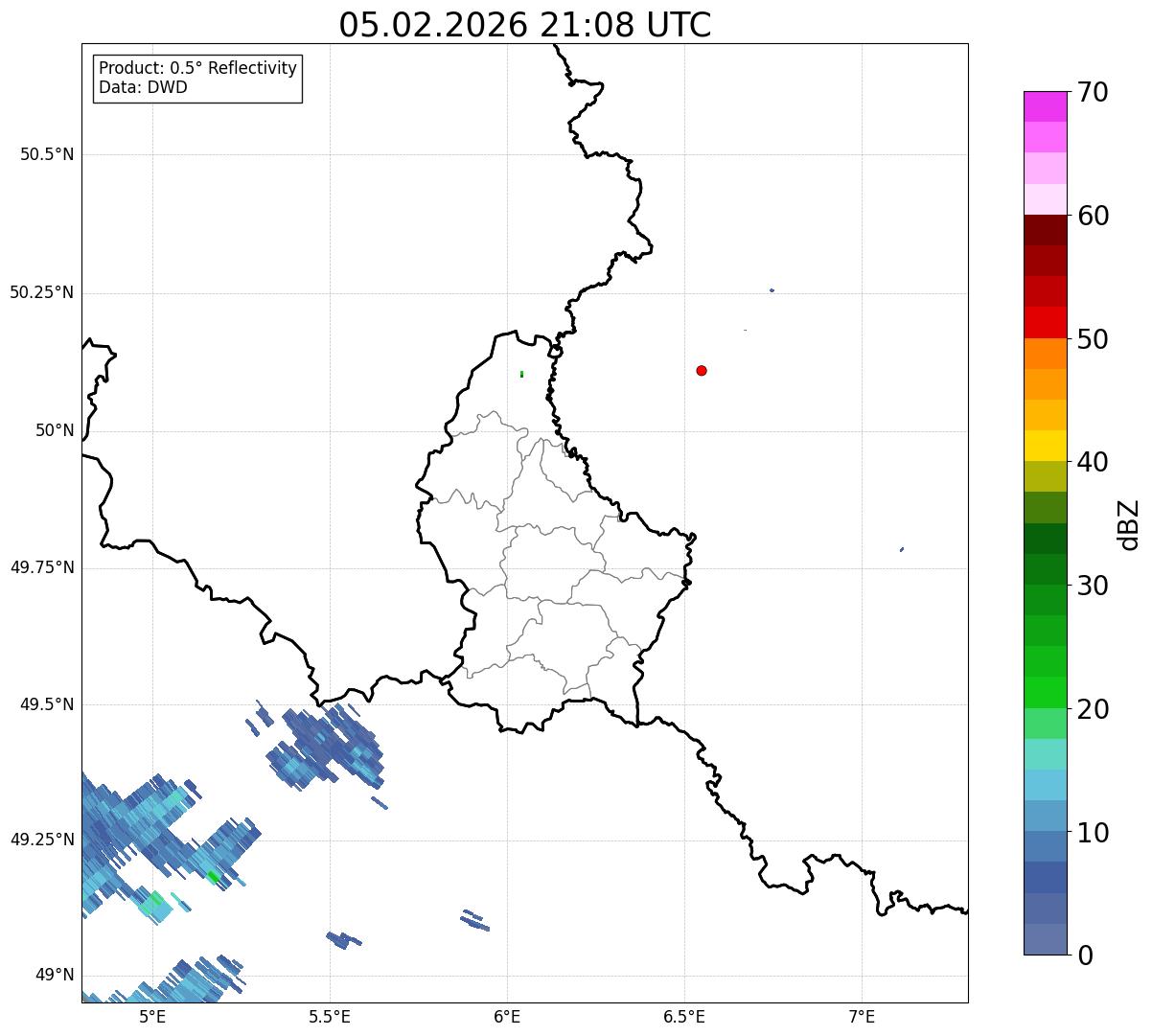This screenshot has width=1152, height=1036.
Task: Click the longitude label 5°E
Action: click(152, 1018)
